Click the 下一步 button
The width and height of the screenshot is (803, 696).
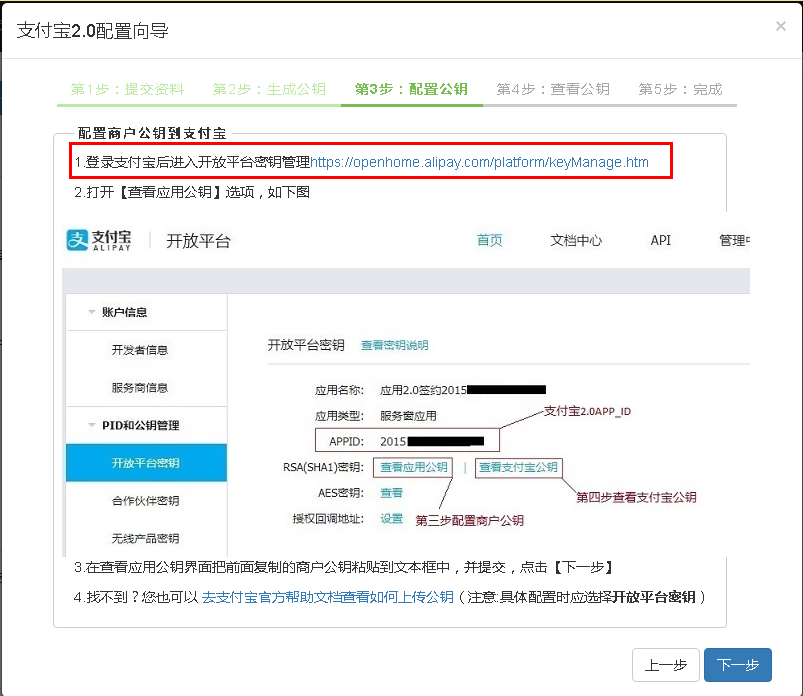point(737,665)
